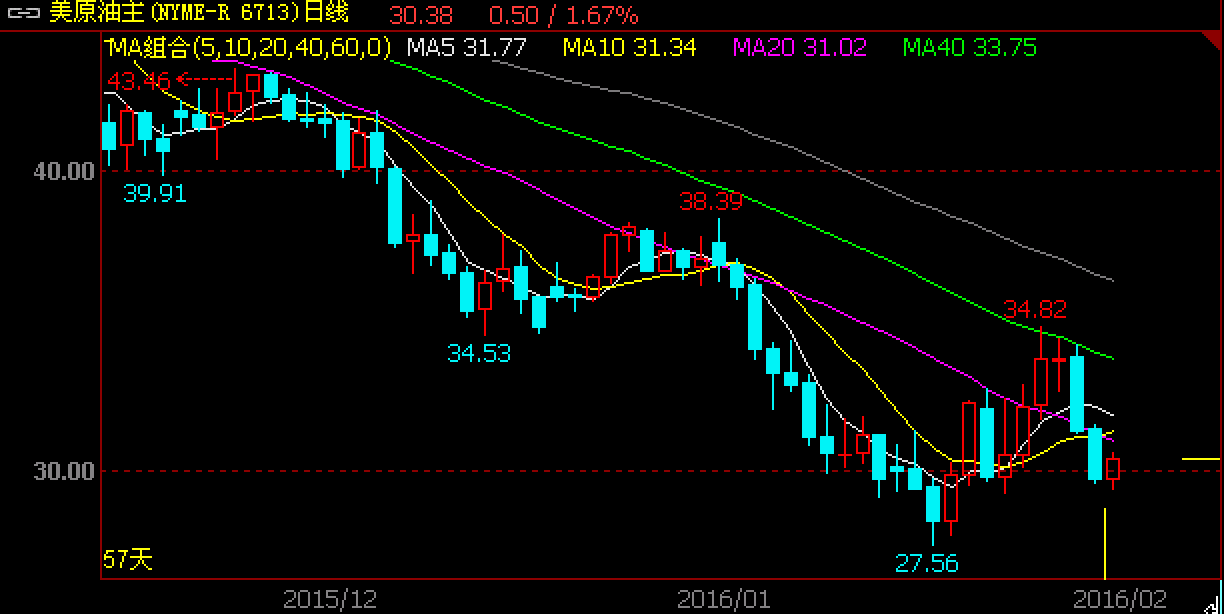Click the 34.82 recent high label
Viewport: 1224px width, 614px height.
[x=1035, y=309]
